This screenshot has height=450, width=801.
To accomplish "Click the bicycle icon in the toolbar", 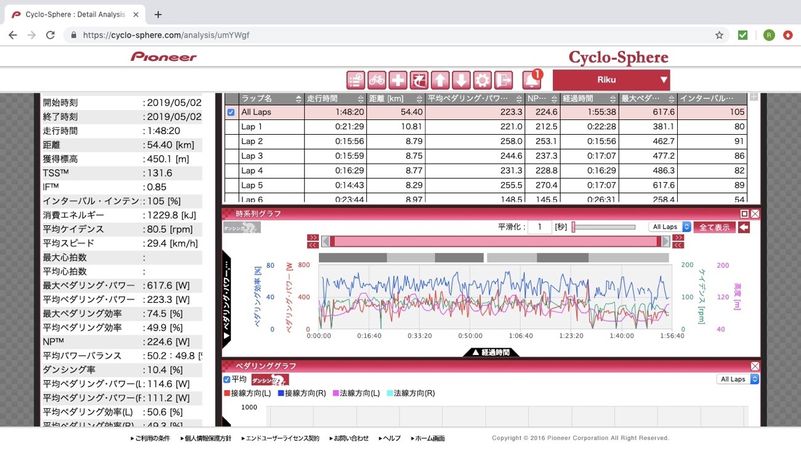I will (377, 80).
